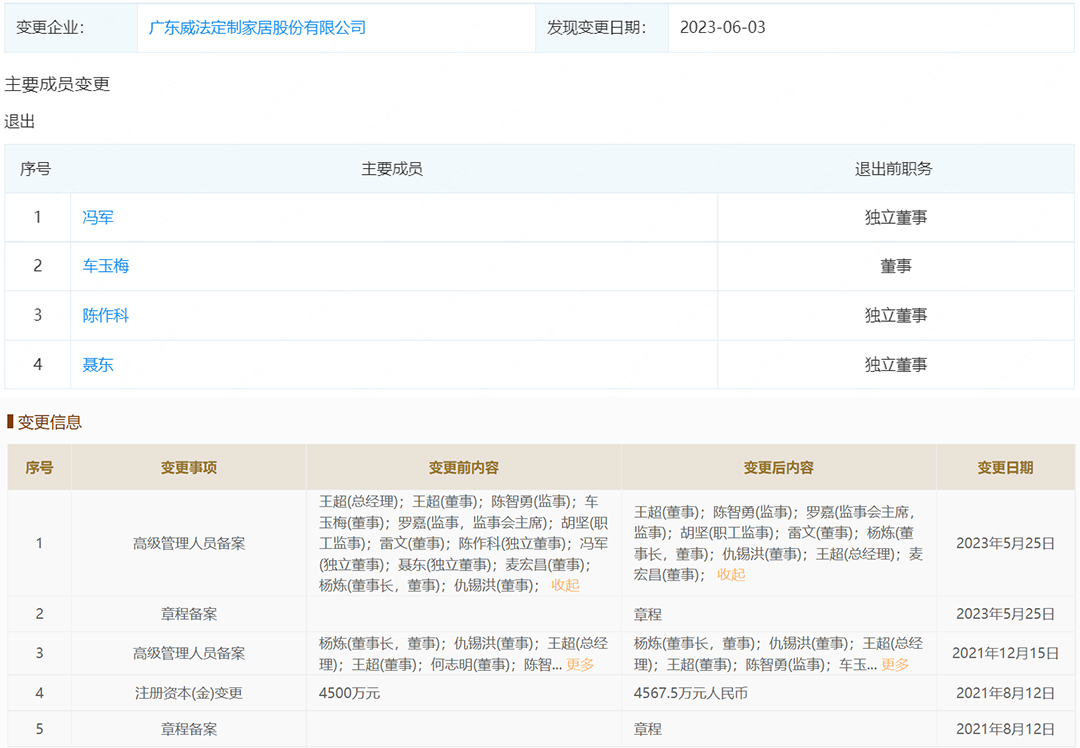Click the 2021年12月15日 date
1080x748 pixels.
[x=1005, y=653]
